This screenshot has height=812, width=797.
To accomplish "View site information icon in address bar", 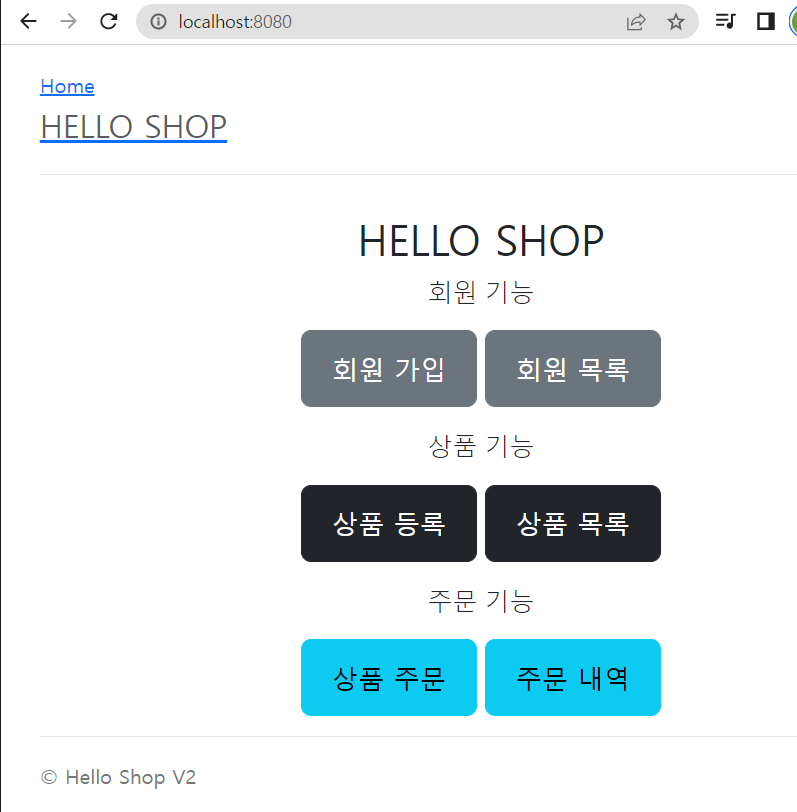I will [158, 22].
